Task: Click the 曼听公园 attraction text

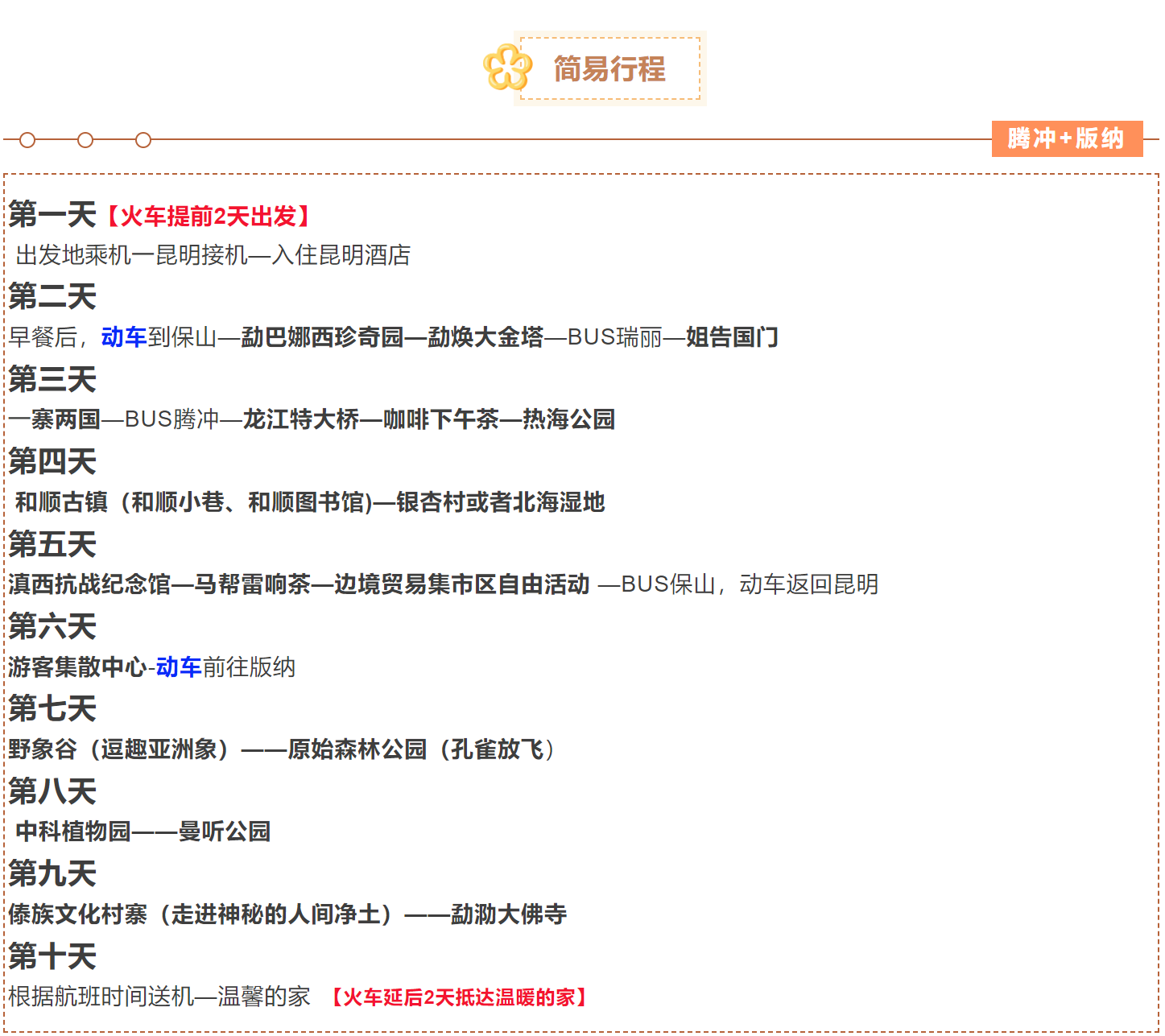Action: pyautogui.click(x=225, y=832)
